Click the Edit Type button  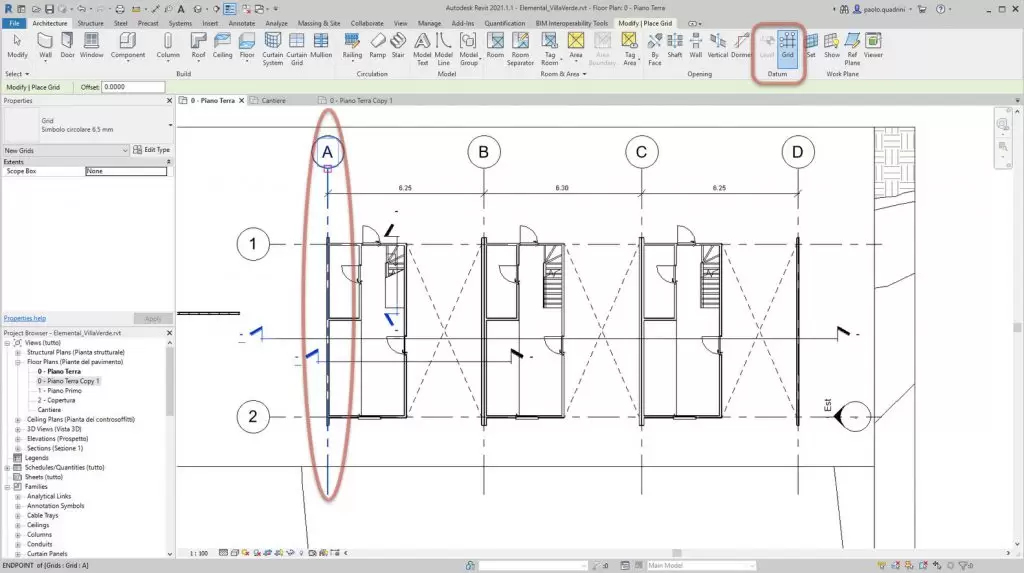[151, 150]
